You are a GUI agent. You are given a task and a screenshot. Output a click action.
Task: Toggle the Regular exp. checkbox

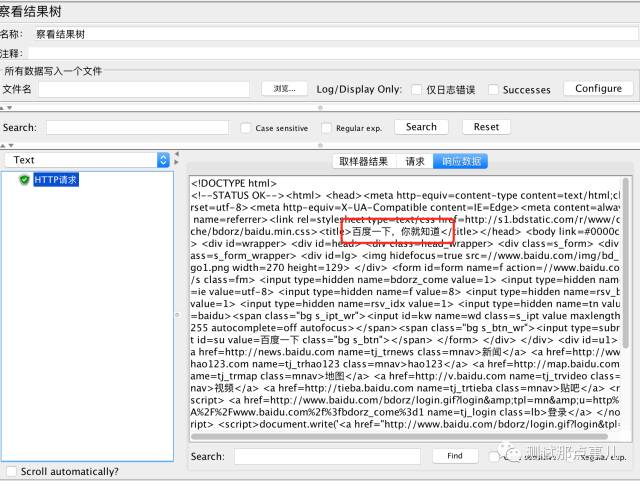[327, 128]
